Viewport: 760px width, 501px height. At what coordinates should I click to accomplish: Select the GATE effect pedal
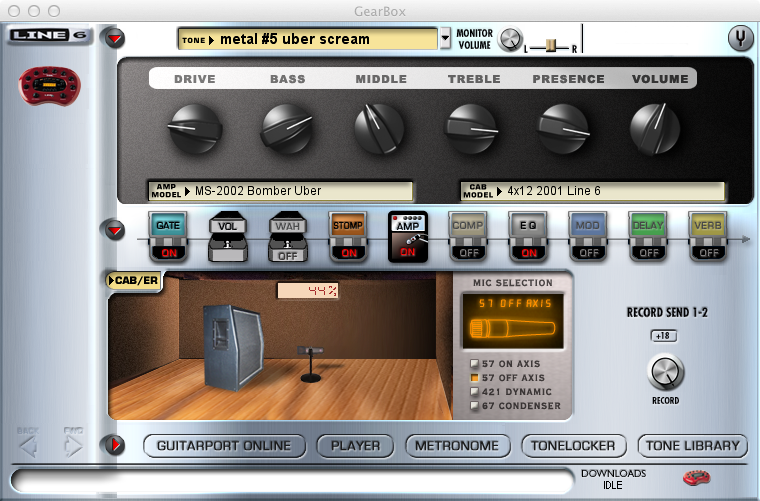tap(168, 236)
